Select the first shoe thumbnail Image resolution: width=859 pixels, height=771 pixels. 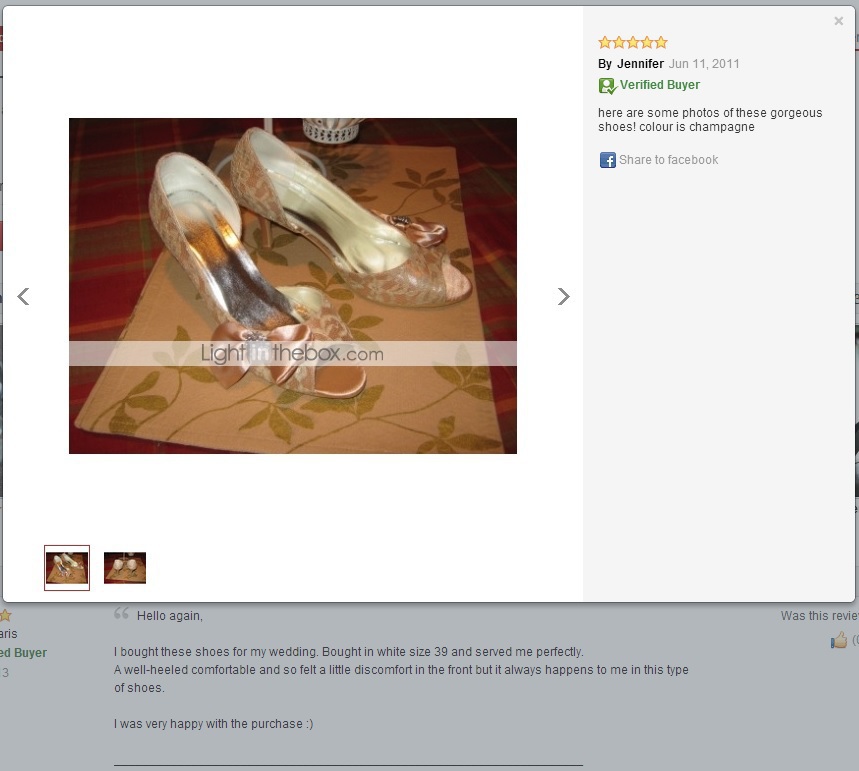point(67,568)
